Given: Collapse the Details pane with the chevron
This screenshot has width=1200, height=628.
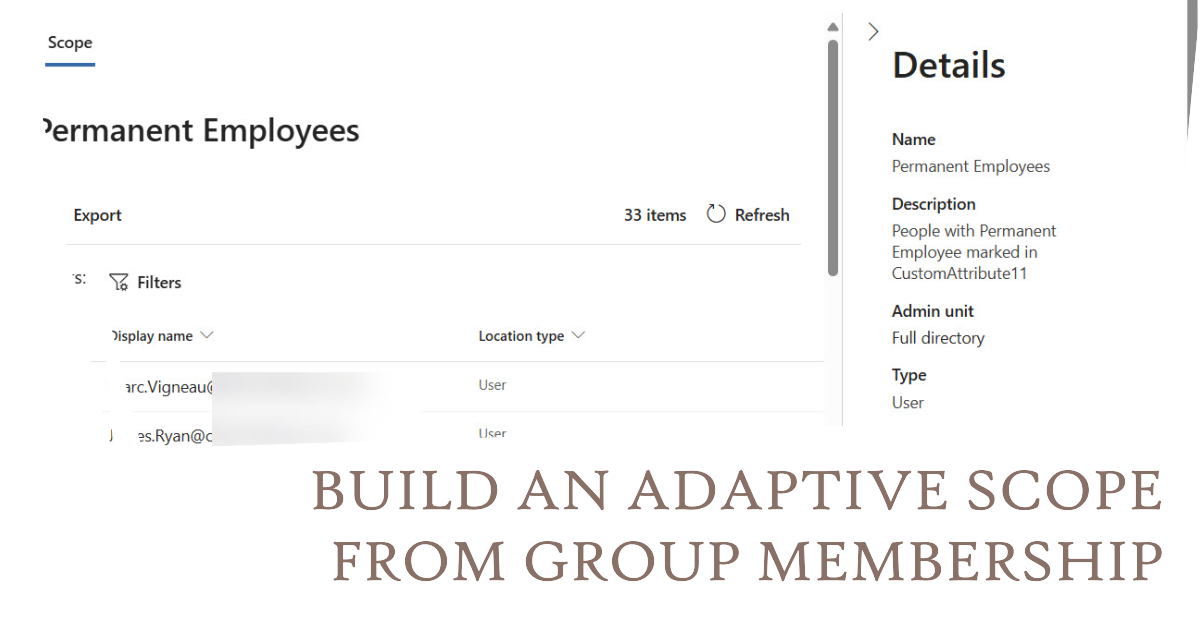Looking at the screenshot, I should 873,32.
